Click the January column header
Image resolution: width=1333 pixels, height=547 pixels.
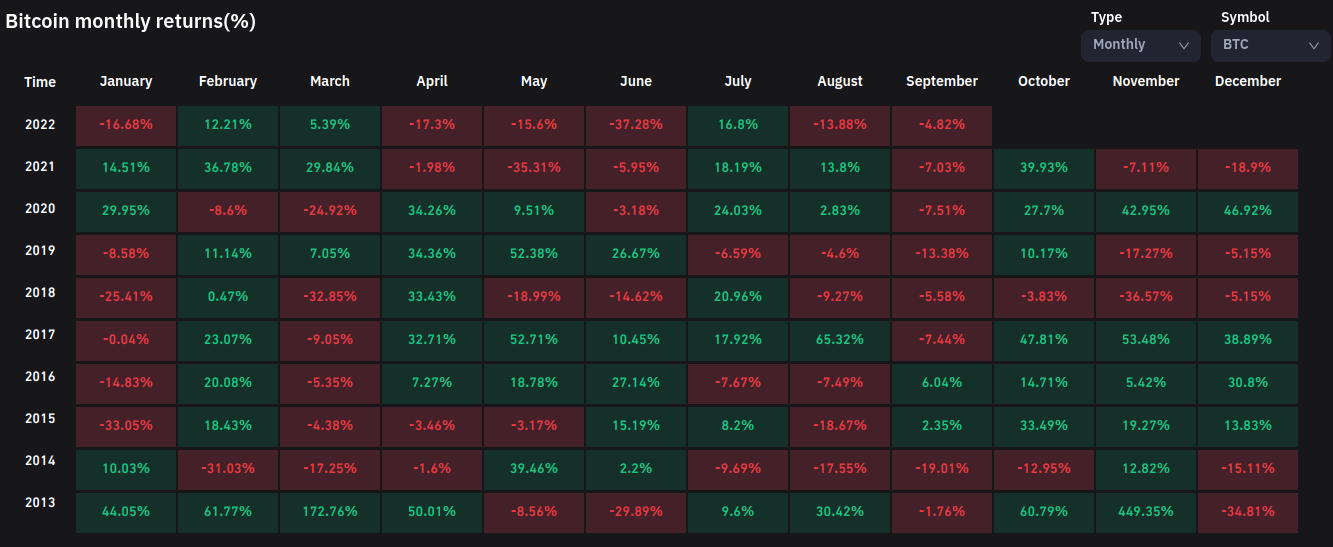point(126,81)
